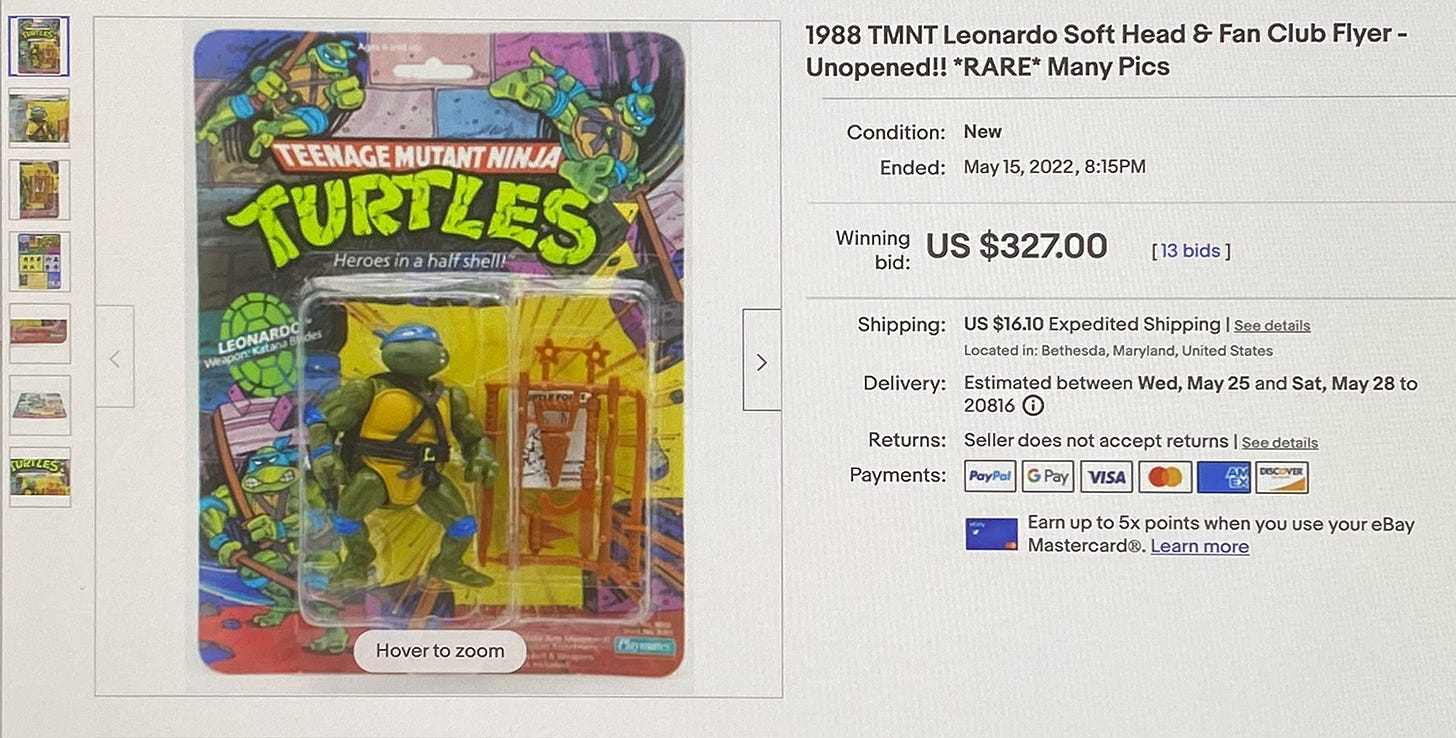The image size is (1456, 738).
Task: Click the Hover to zoom button
Action: pos(440,651)
